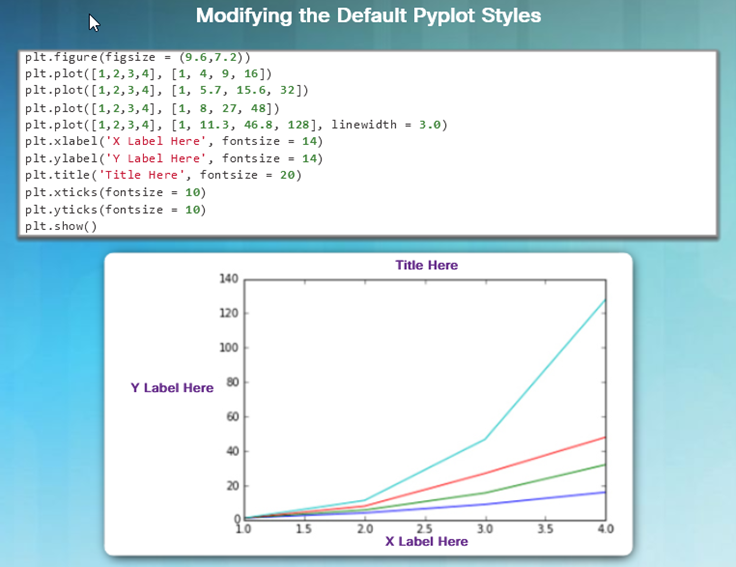Image resolution: width=736 pixels, height=567 pixels.
Task: Click the 'X Label Here' label below the chart
Action: point(426,542)
